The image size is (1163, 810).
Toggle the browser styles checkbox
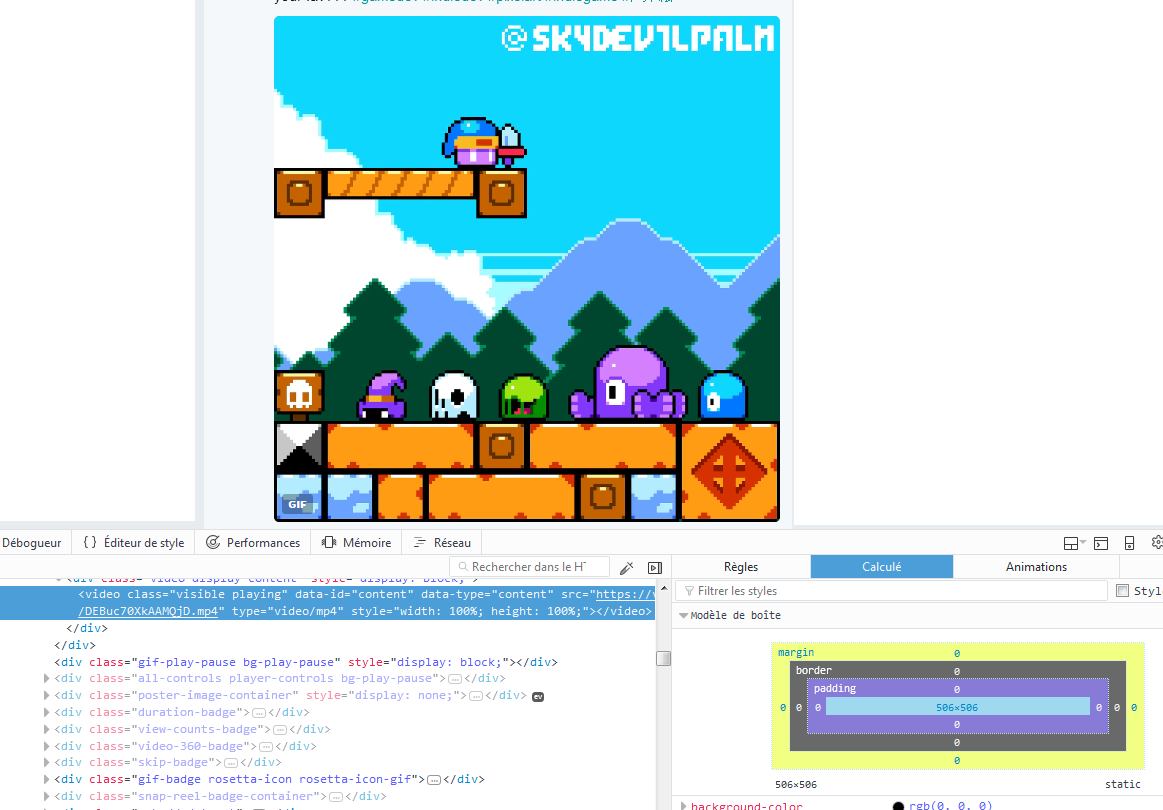click(1123, 590)
